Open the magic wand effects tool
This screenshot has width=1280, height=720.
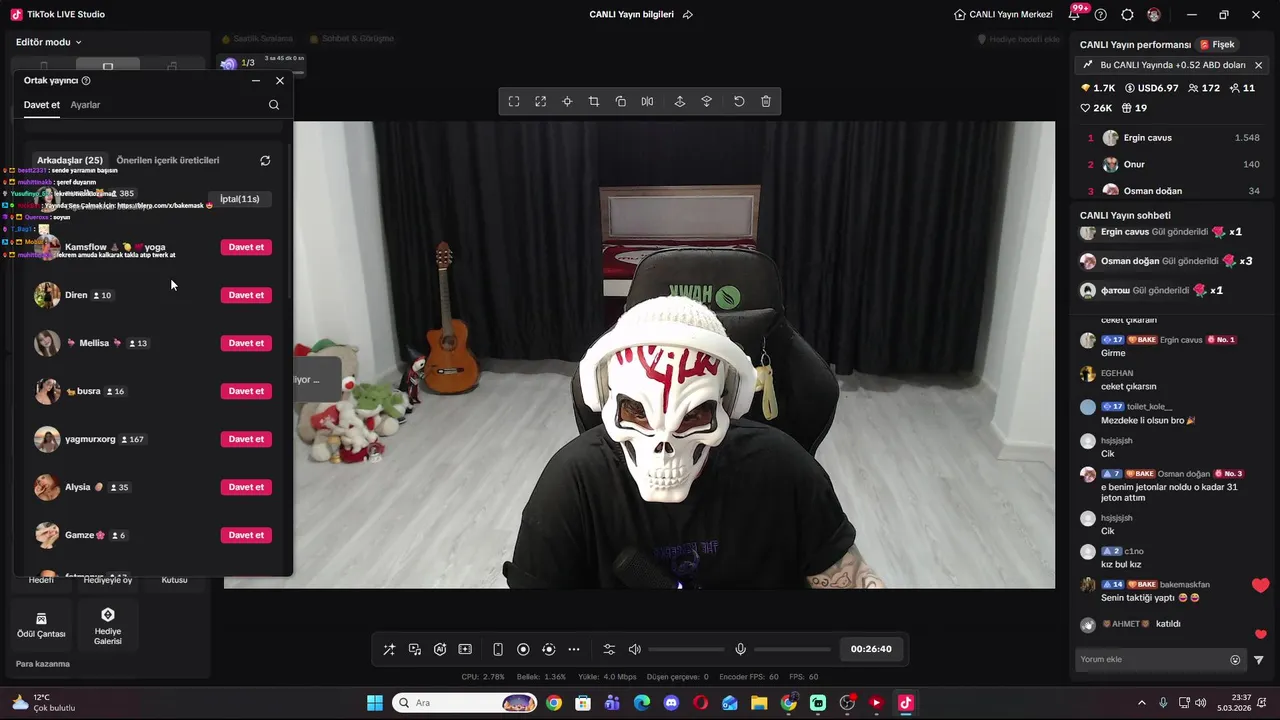click(389, 649)
